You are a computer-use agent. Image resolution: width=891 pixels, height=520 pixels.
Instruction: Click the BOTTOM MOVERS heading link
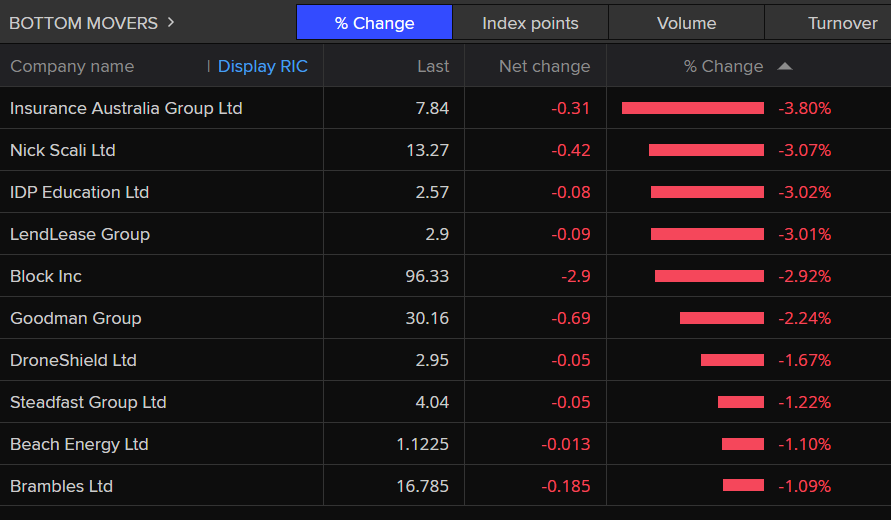click(84, 23)
